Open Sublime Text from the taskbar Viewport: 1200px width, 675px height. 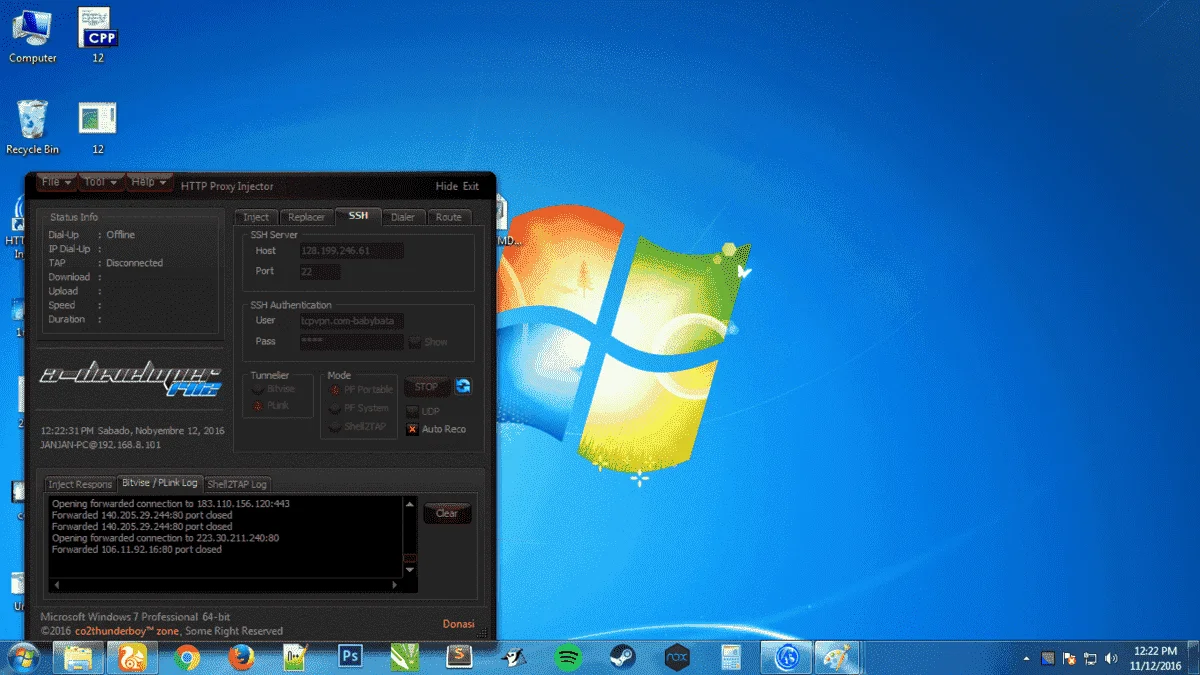click(459, 657)
